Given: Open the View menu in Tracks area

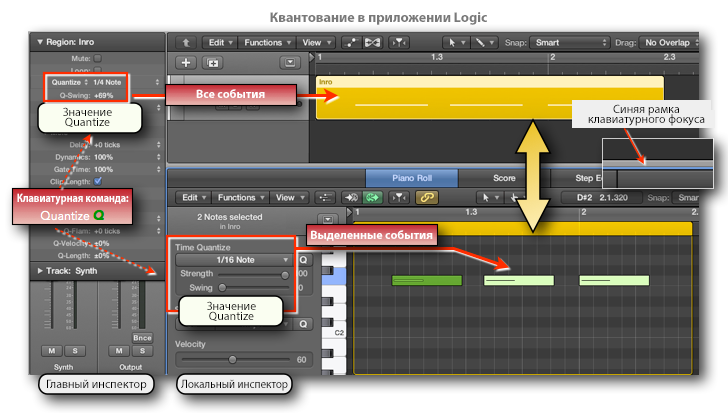Looking at the screenshot, I should (316, 43).
